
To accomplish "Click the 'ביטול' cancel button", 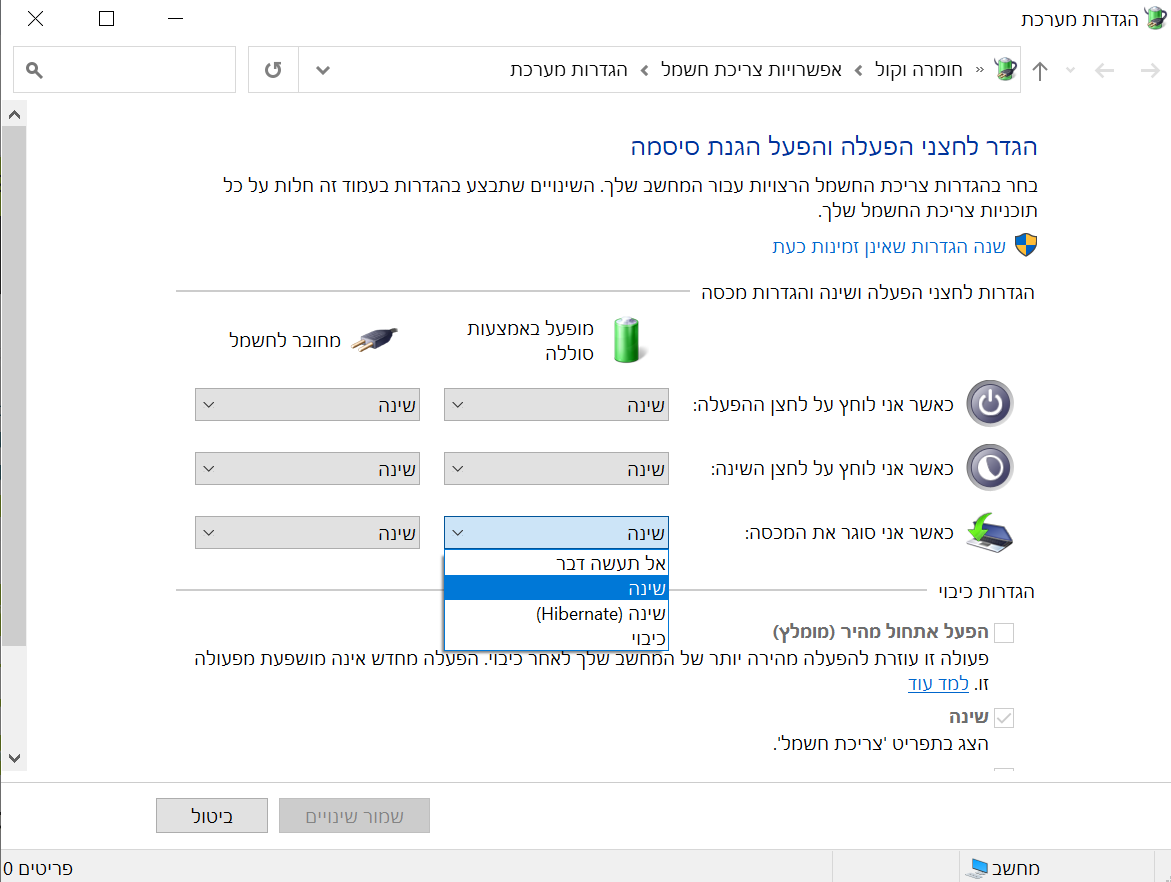I will pyautogui.click(x=212, y=816).
